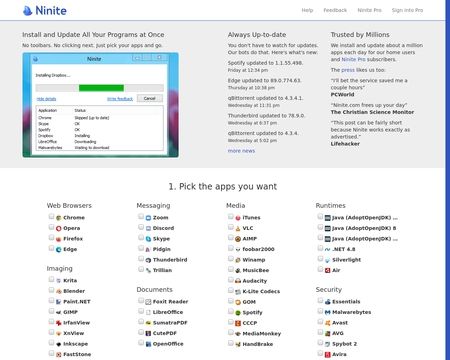The height and width of the screenshot is (360, 450).
Task: Click the Silverlight app icon
Action: tap(328, 260)
